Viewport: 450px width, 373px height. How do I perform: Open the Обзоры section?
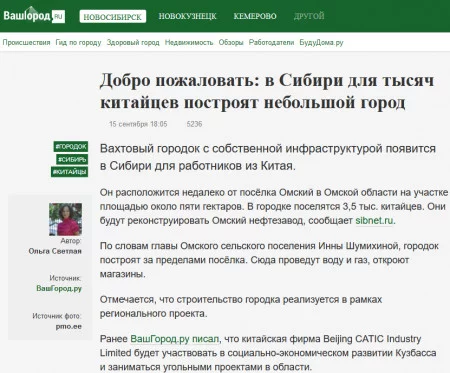pos(231,42)
